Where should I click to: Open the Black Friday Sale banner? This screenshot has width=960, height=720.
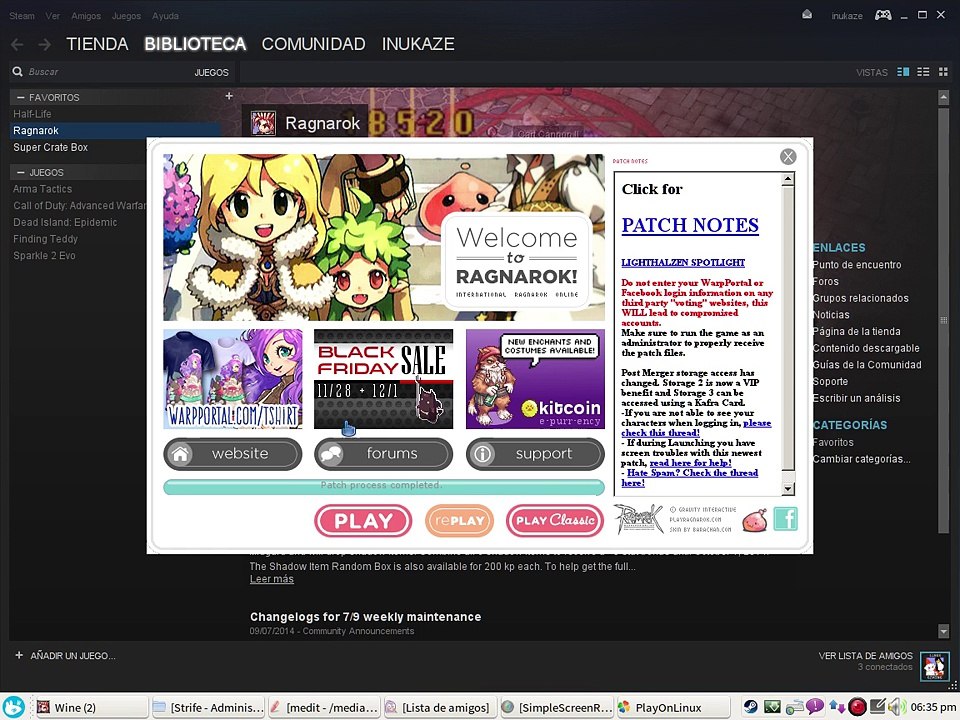[384, 379]
